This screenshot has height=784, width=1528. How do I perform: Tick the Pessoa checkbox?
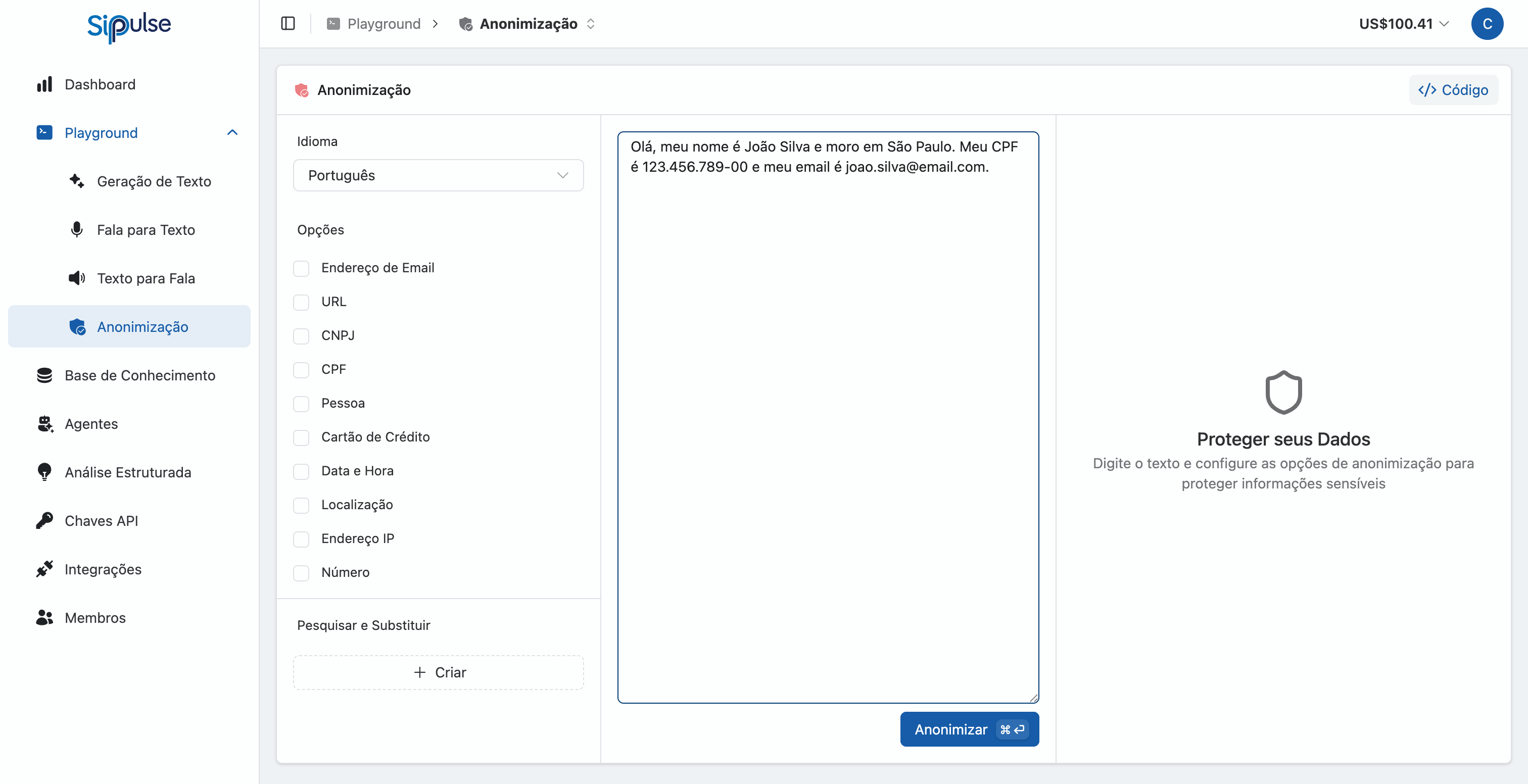coord(301,403)
